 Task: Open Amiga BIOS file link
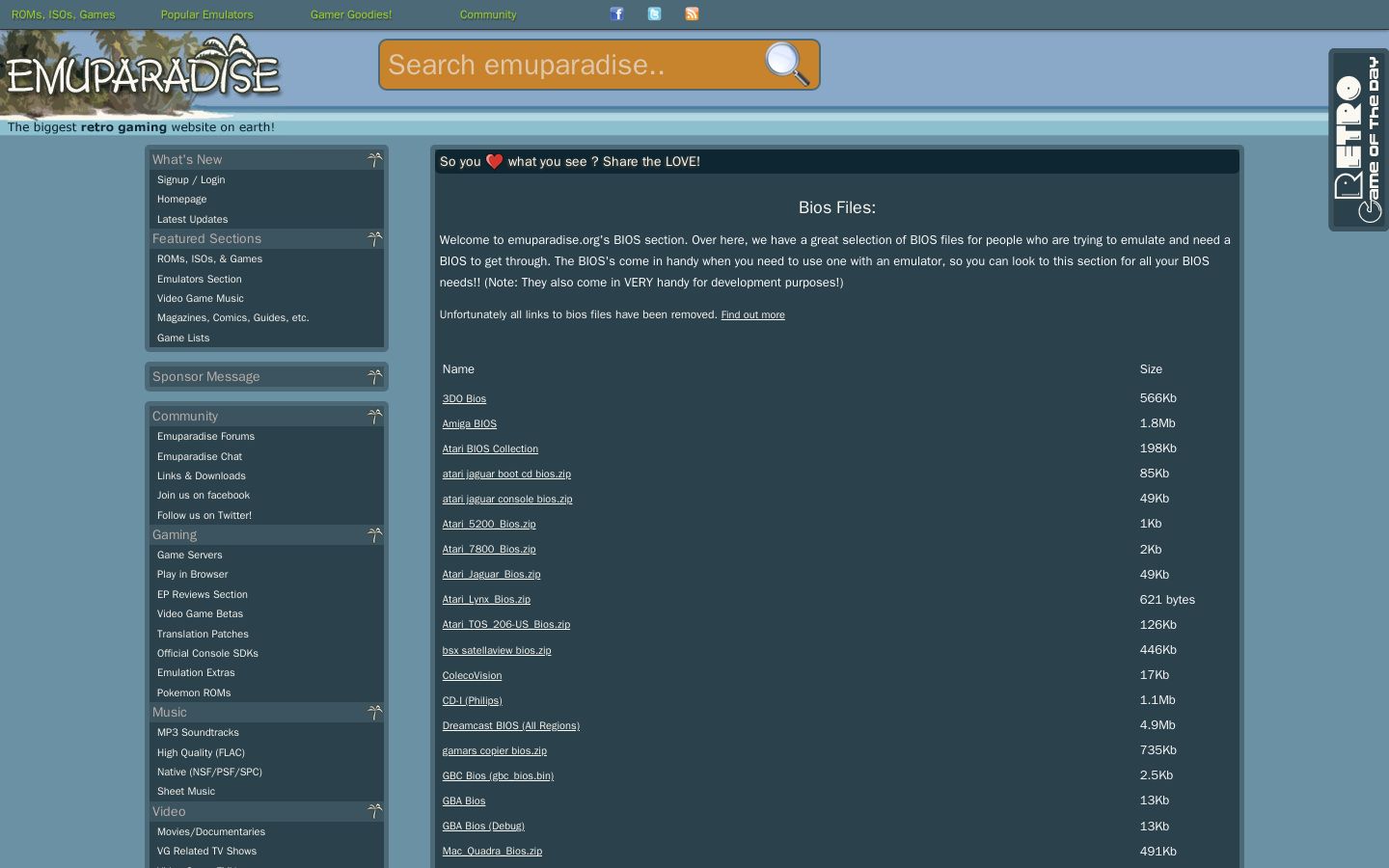pyautogui.click(x=470, y=423)
